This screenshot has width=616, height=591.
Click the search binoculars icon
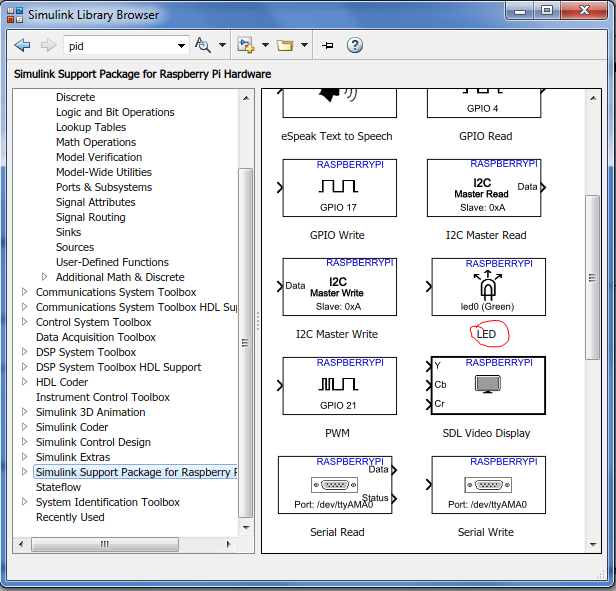204,45
